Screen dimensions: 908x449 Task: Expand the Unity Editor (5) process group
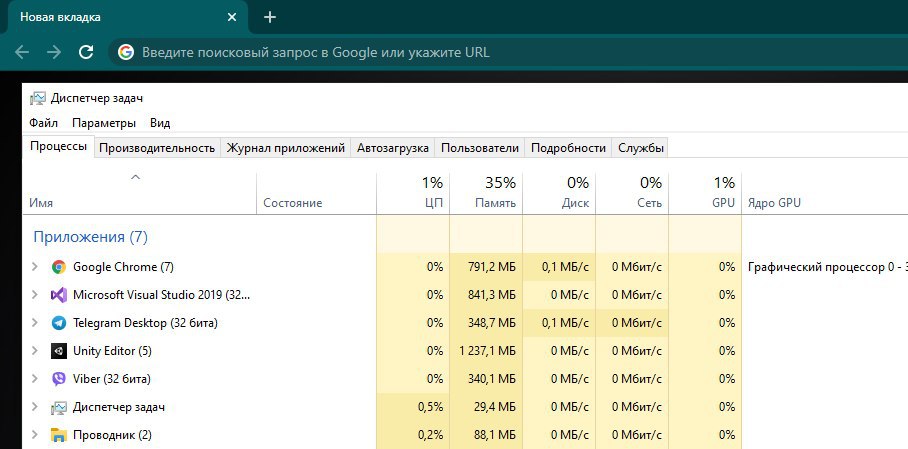pyautogui.click(x=35, y=351)
